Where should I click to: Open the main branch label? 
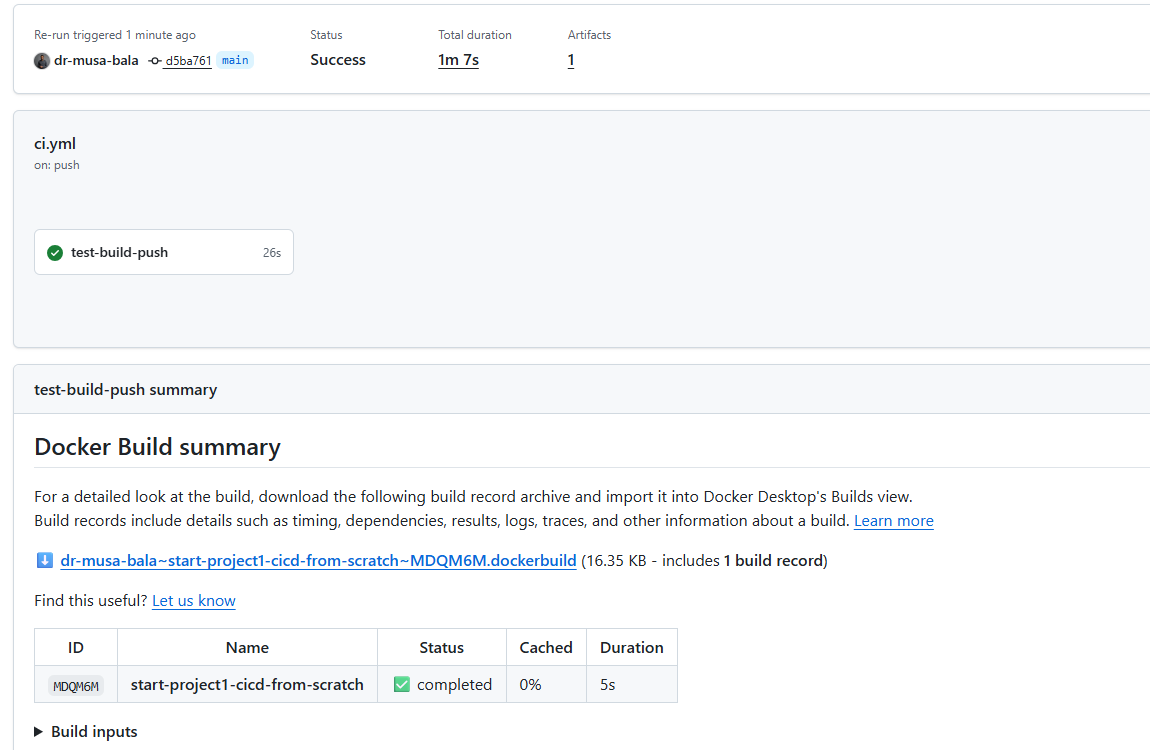[235, 60]
